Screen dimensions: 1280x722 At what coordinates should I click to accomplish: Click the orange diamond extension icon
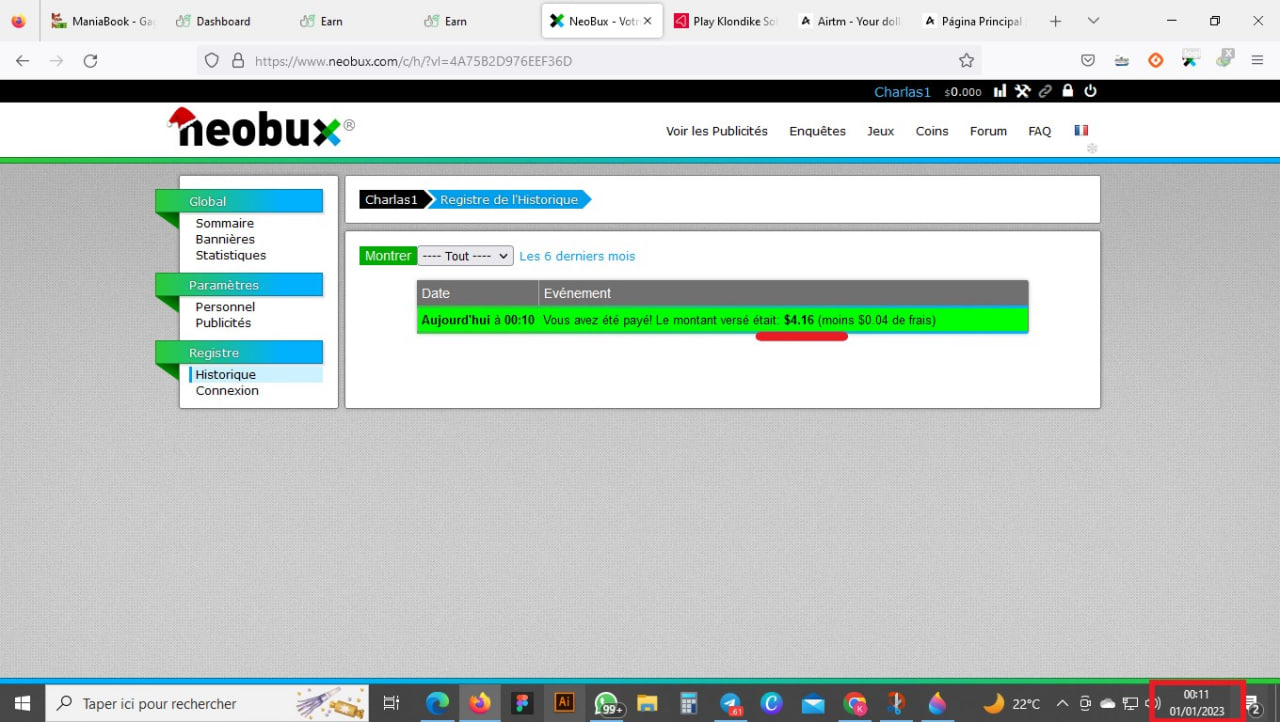[x=1156, y=61]
